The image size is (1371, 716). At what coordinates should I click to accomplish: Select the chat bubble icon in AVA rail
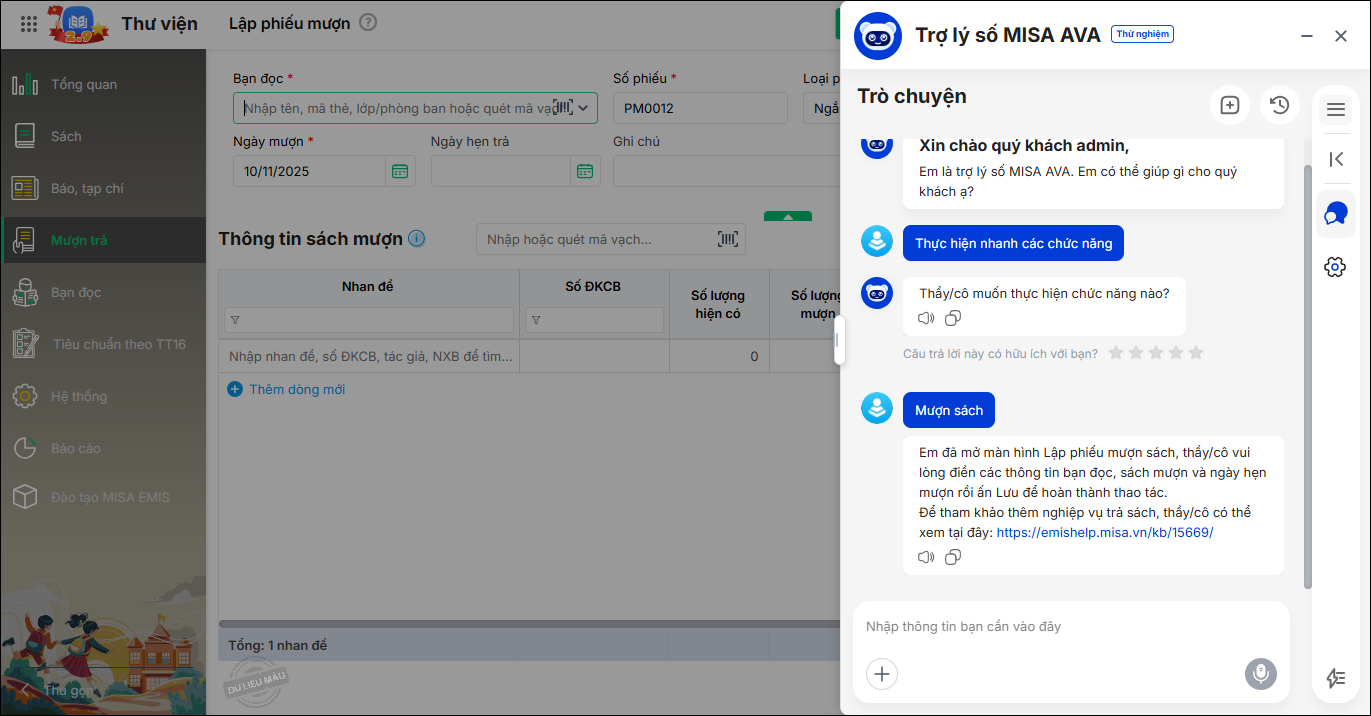(x=1336, y=213)
